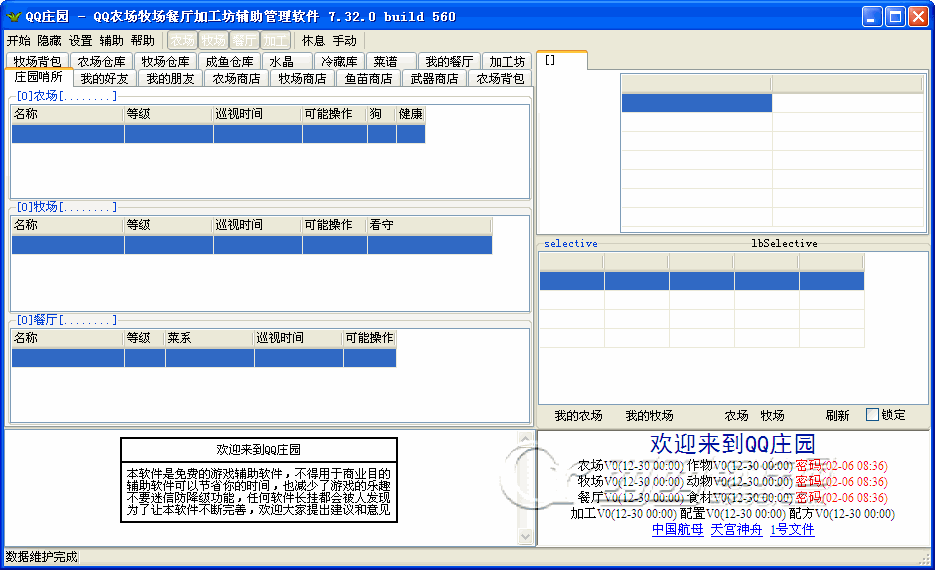Click the 狗 column header in farm list
This screenshot has height=570, width=935.
tap(382, 114)
